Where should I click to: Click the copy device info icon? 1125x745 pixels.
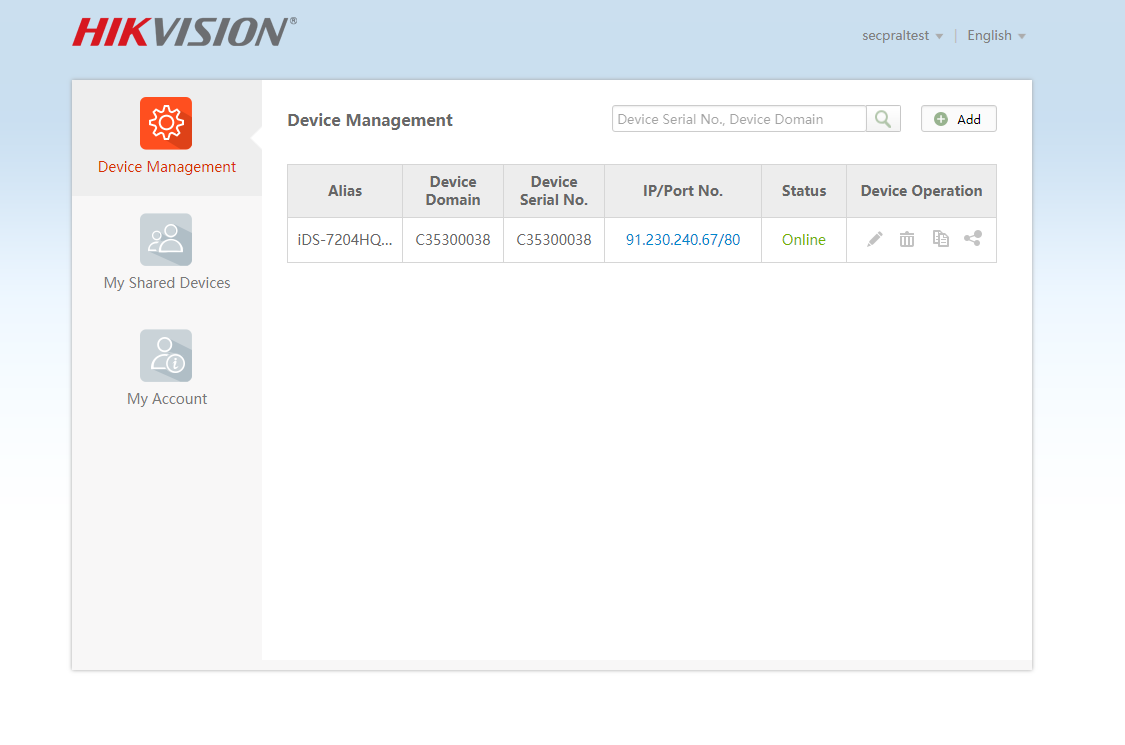[x=940, y=239]
